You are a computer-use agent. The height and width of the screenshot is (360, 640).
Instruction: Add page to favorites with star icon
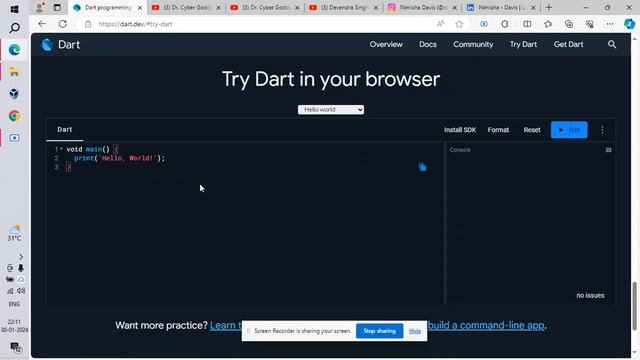[459, 24]
